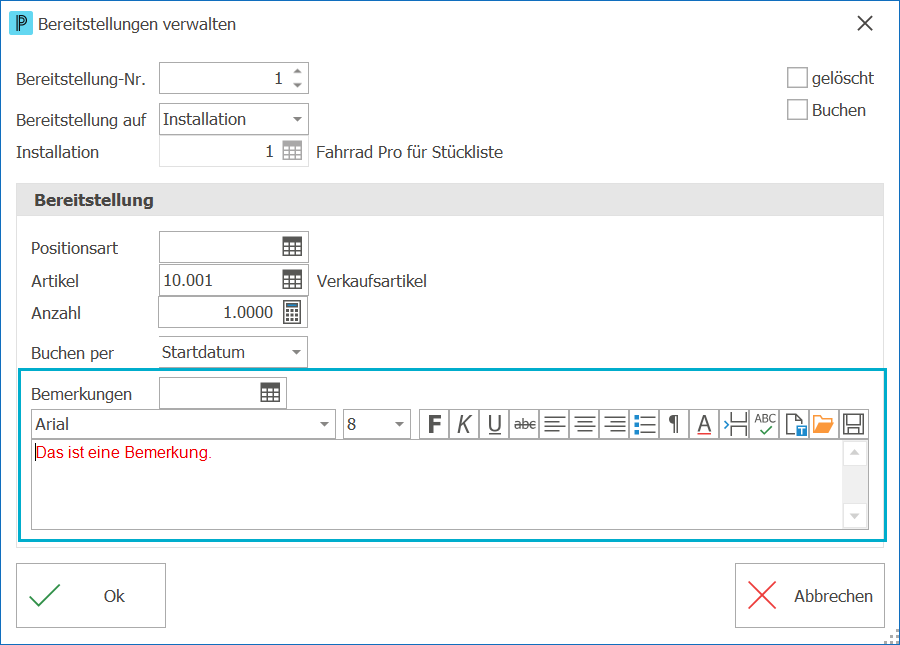Click the Bereitstellungen verwalten app icon
Screen dimensions: 900x645
pyautogui.click(x=21, y=23)
